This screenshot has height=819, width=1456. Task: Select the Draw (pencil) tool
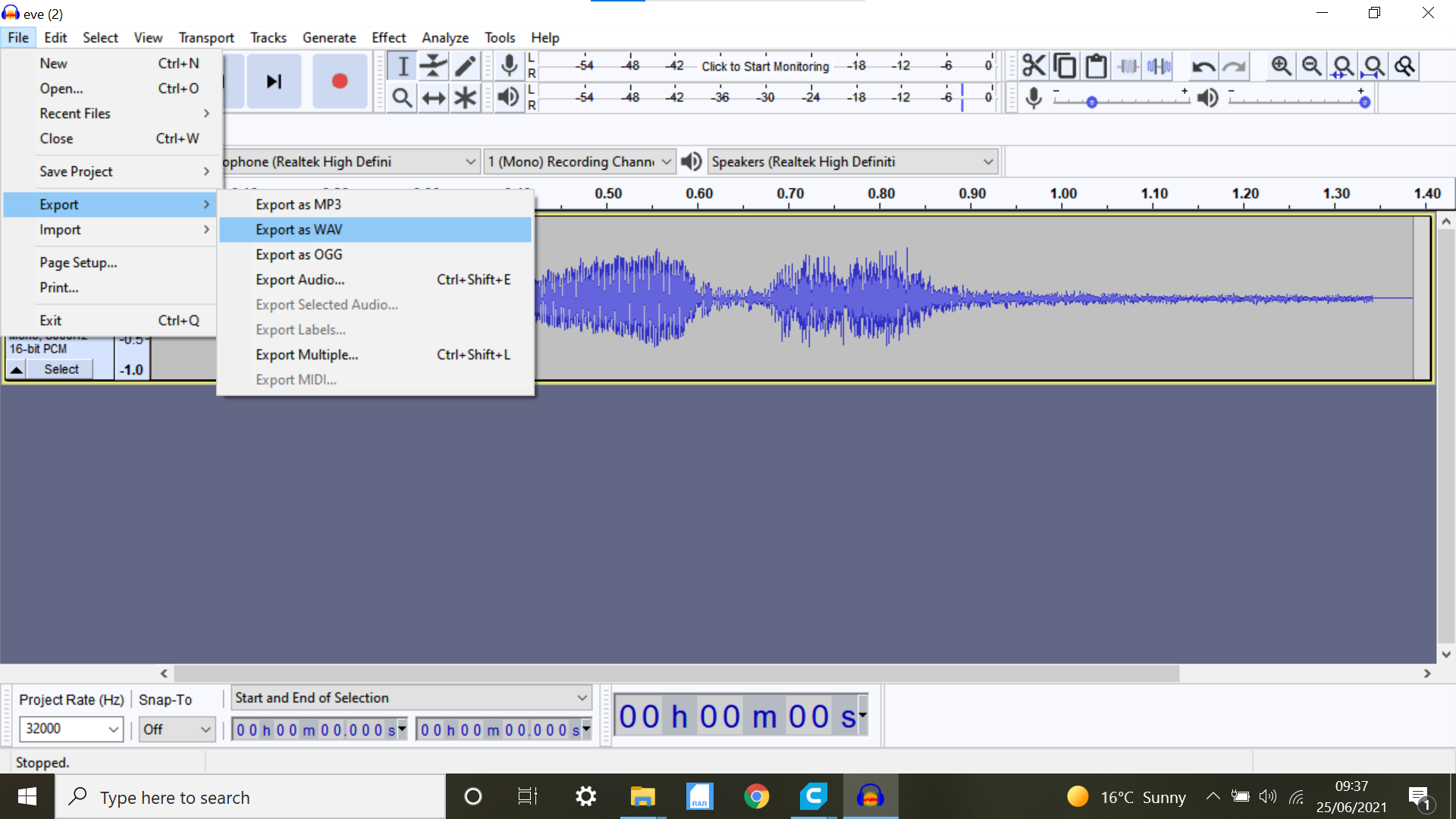click(465, 66)
